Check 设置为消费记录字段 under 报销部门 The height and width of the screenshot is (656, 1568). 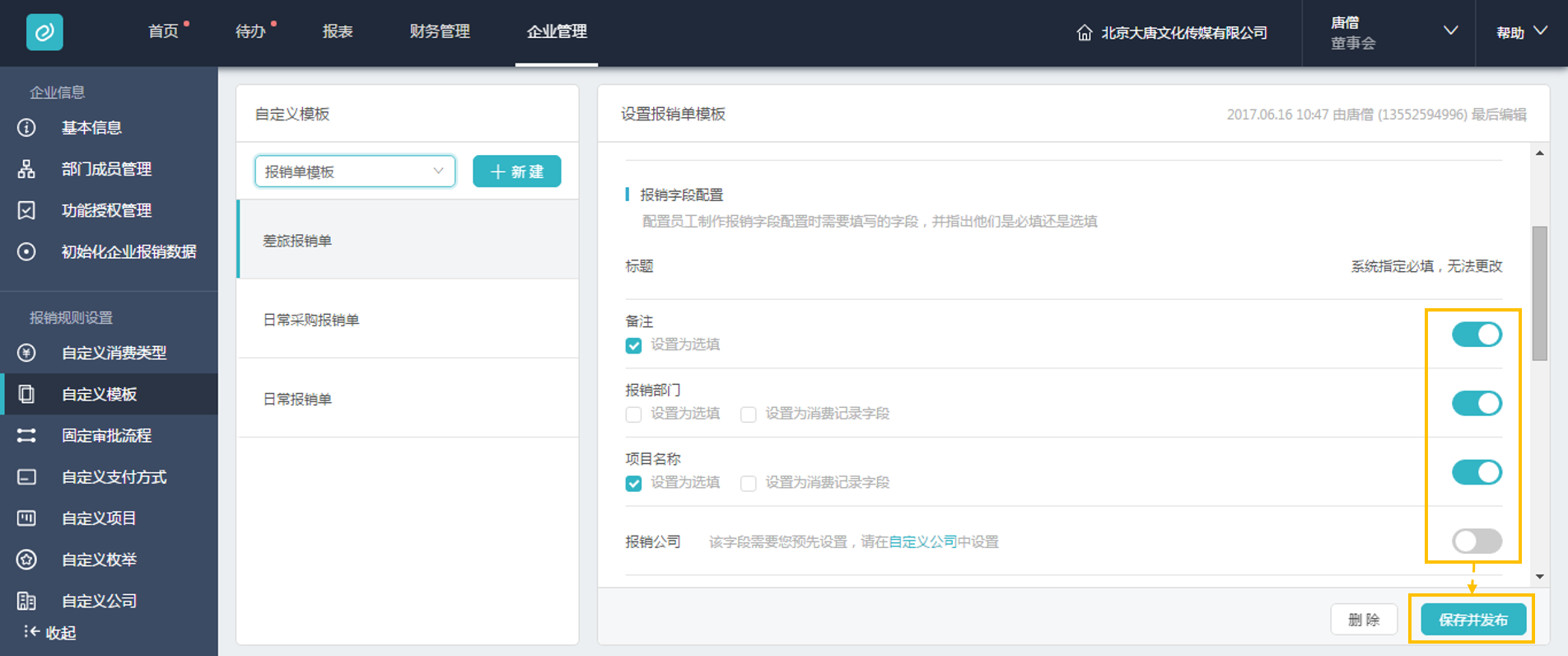pyautogui.click(x=748, y=415)
